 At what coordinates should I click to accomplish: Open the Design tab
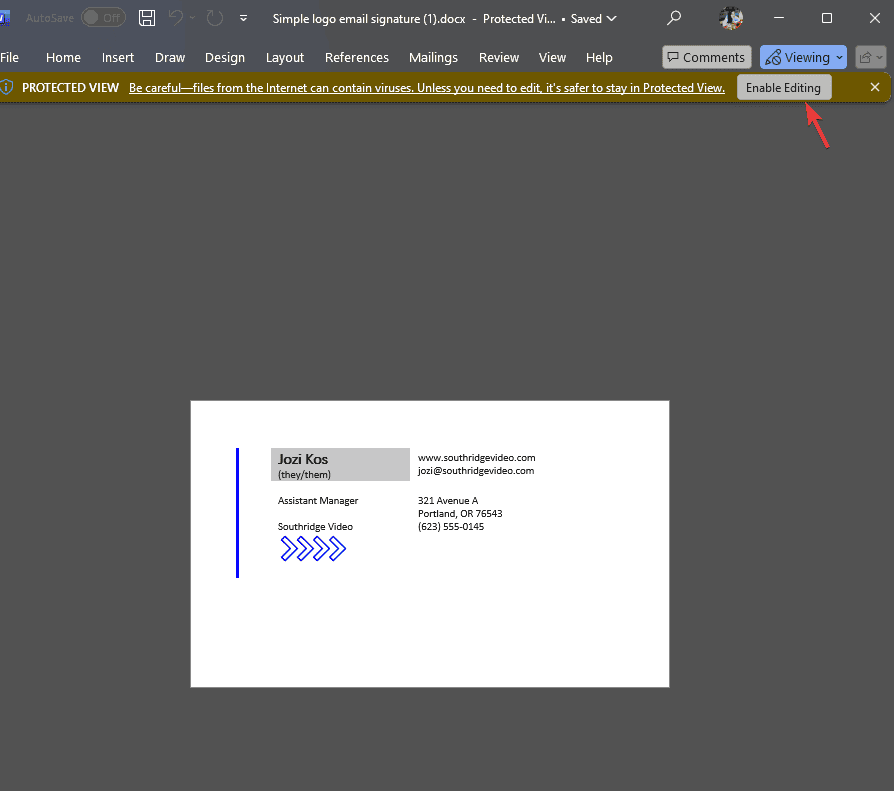pos(225,58)
